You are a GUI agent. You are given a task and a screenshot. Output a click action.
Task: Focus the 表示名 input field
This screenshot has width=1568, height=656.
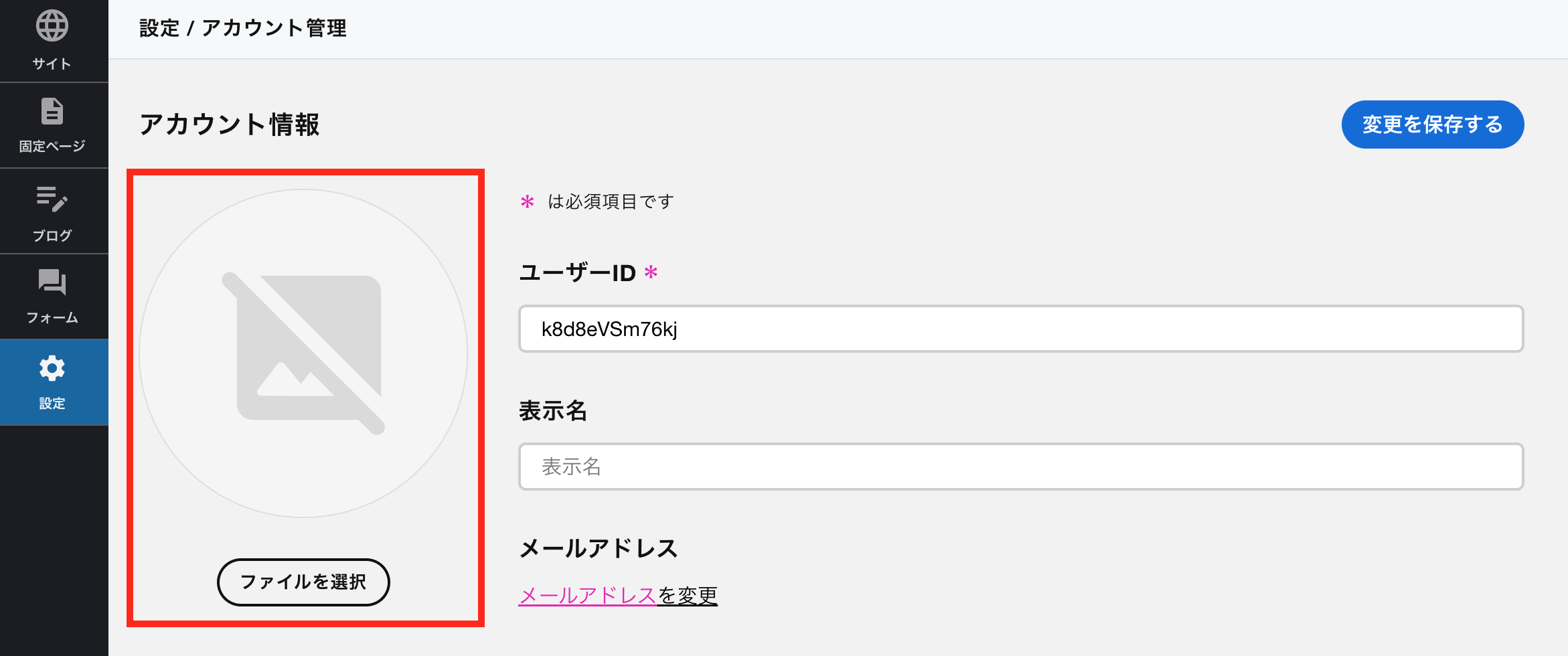coord(1021,467)
